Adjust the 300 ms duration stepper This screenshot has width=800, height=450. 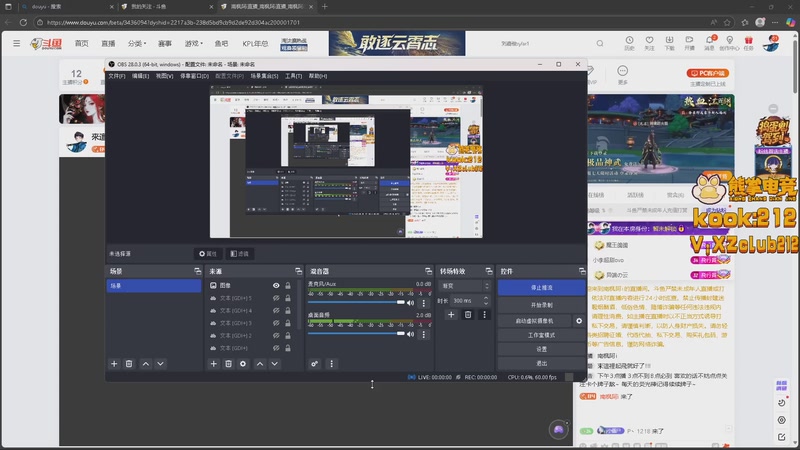pyautogui.click(x=486, y=301)
